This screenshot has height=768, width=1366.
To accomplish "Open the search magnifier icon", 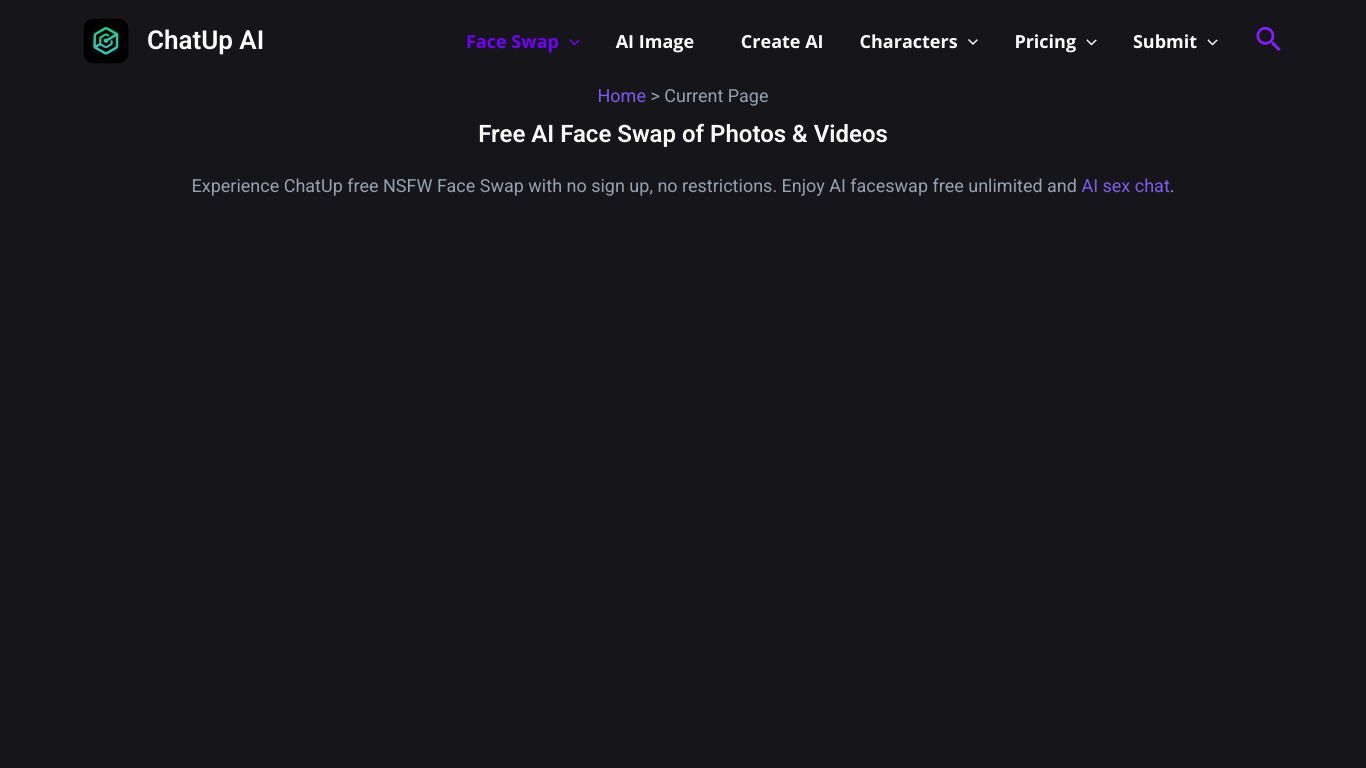I will coord(1268,39).
